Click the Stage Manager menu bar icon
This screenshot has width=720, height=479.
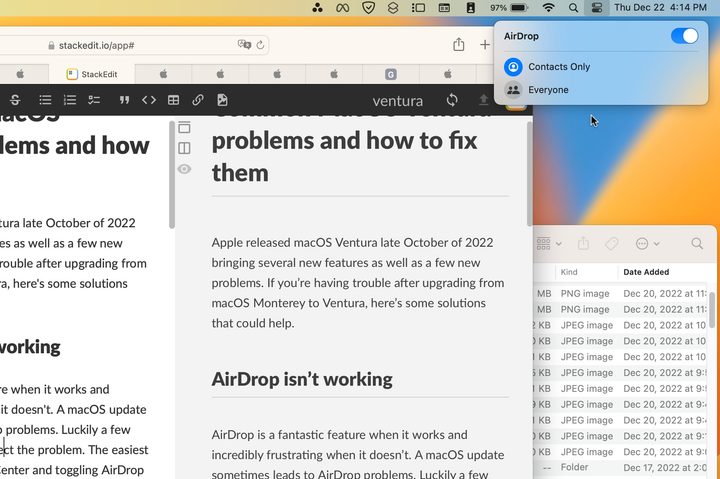[418, 8]
